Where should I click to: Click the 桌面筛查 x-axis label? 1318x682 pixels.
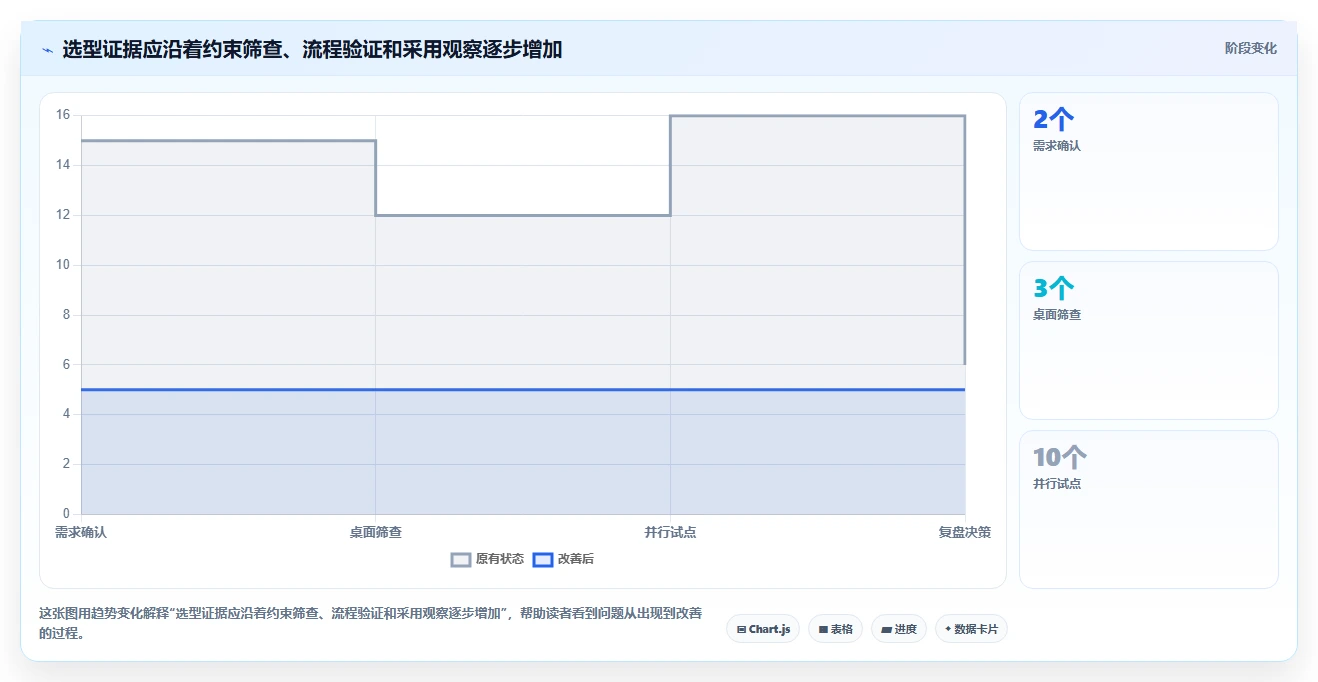click(x=376, y=533)
